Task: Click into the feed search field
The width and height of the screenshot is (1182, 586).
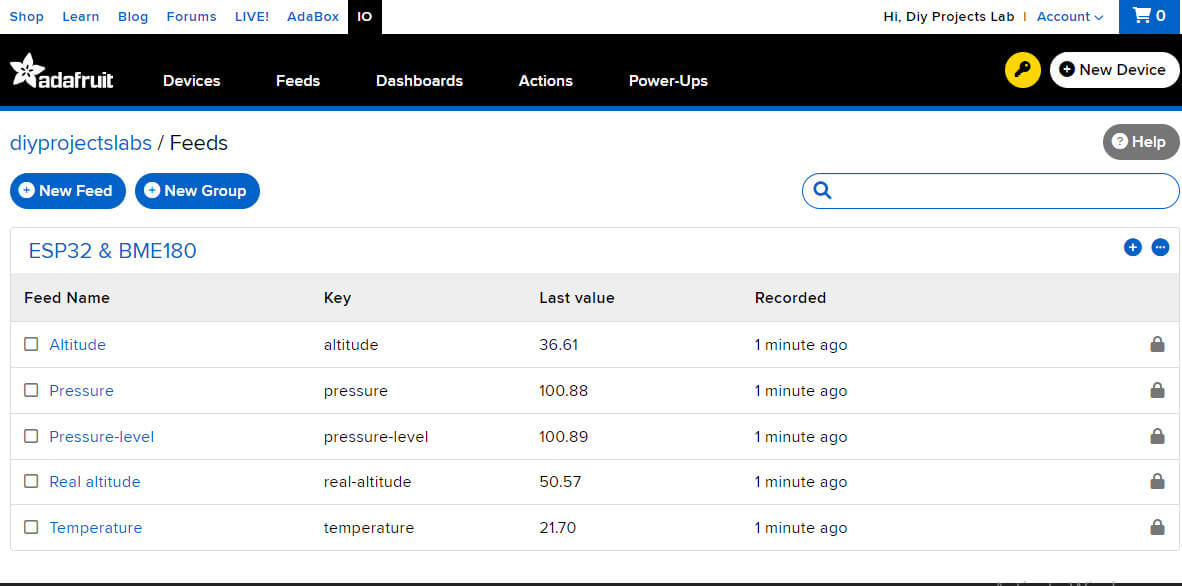Action: (x=991, y=191)
